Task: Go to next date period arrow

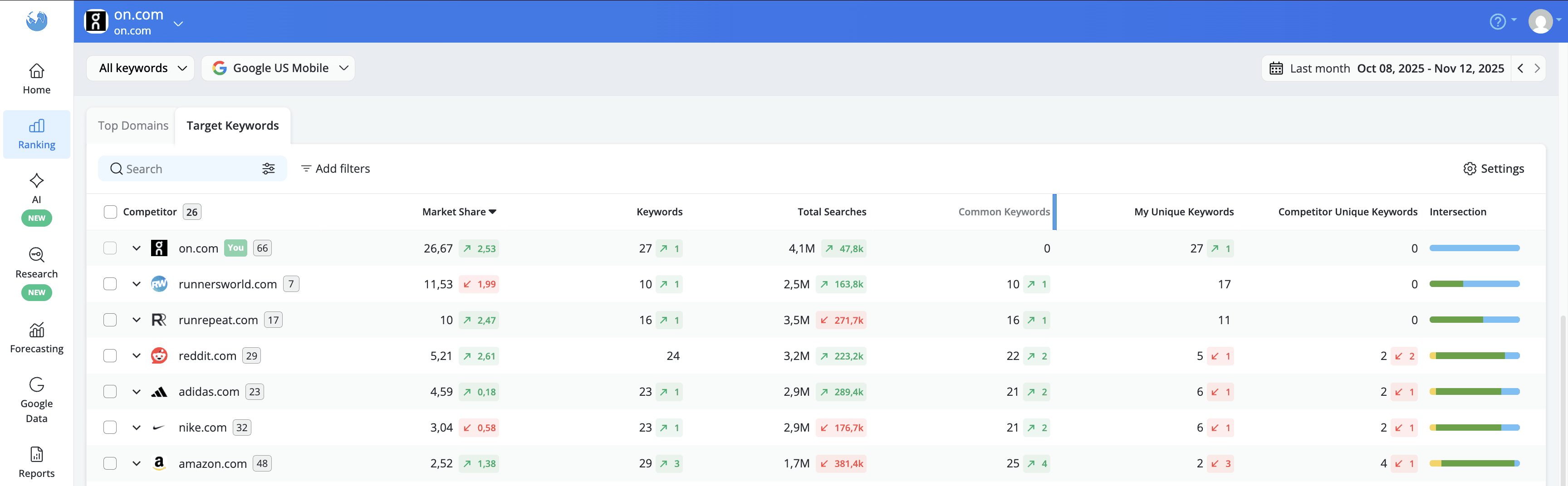Action: (1537, 68)
